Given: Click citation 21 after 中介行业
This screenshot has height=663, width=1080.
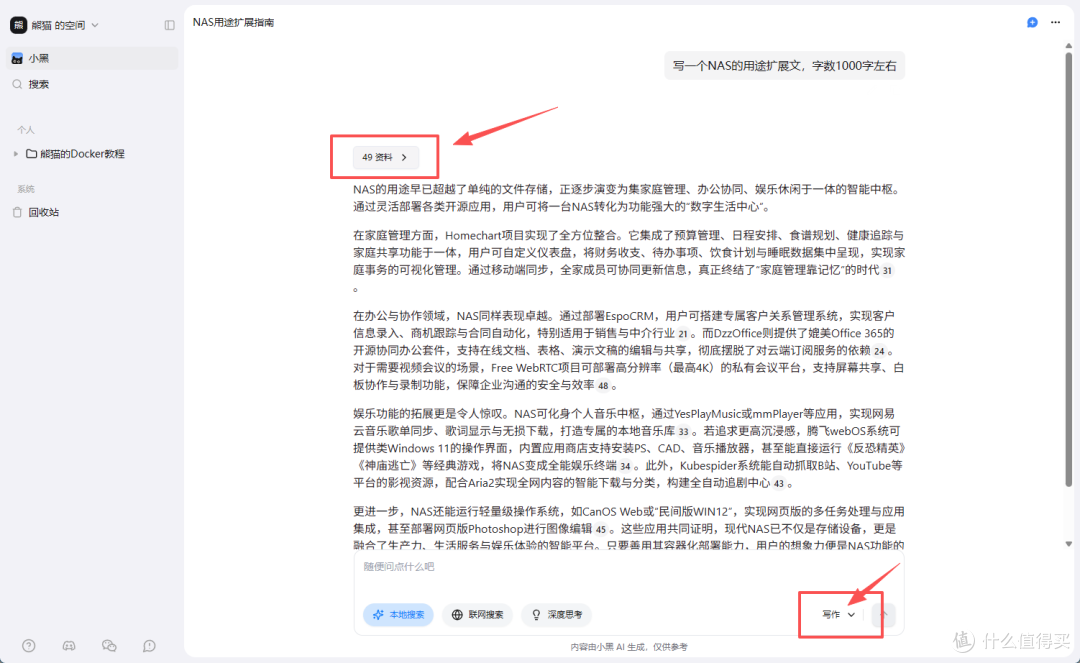Looking at the screenshot, I should click(x=683, y=334).
